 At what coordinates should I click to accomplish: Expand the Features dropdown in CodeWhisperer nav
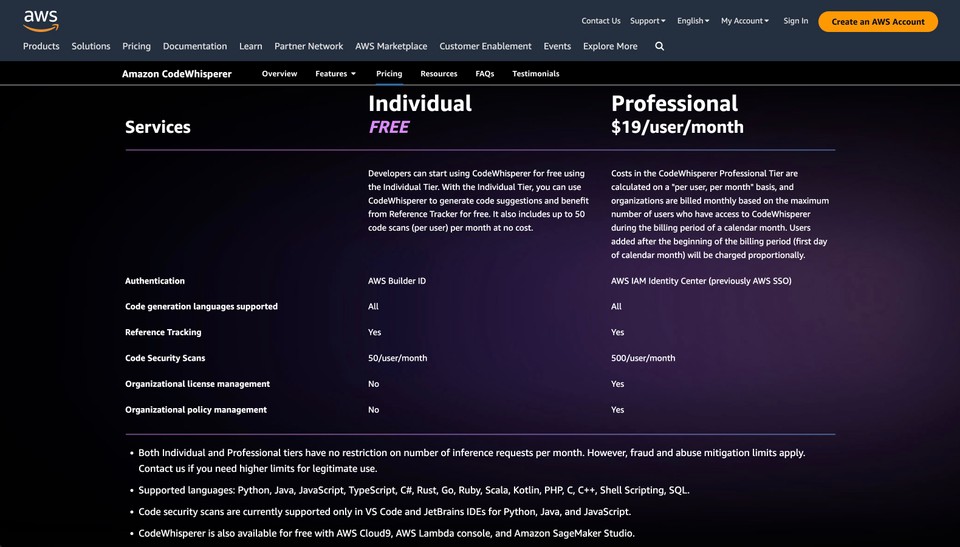click(x=336, y=74)
